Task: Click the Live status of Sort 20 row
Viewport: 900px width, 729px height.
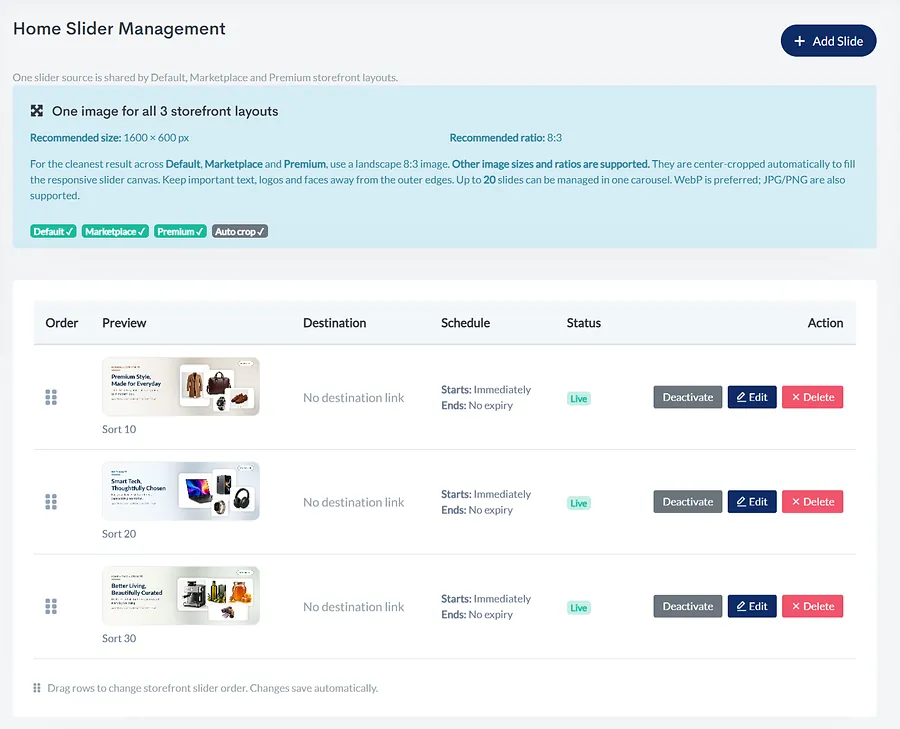Action: [579, 503]
